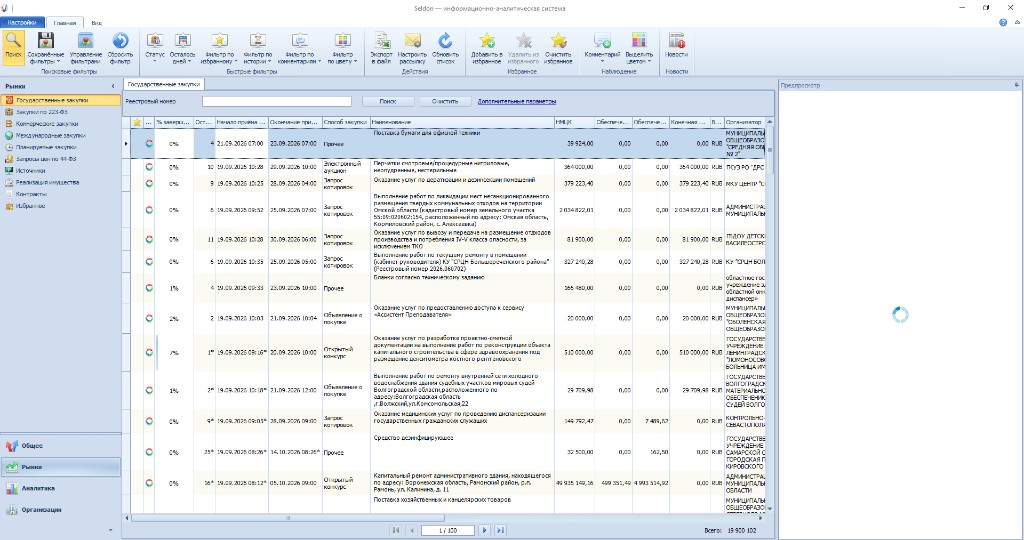Open Дополнительные параметры link
This screenshot has width=1024, height=540.
click(x=517, y=101)
